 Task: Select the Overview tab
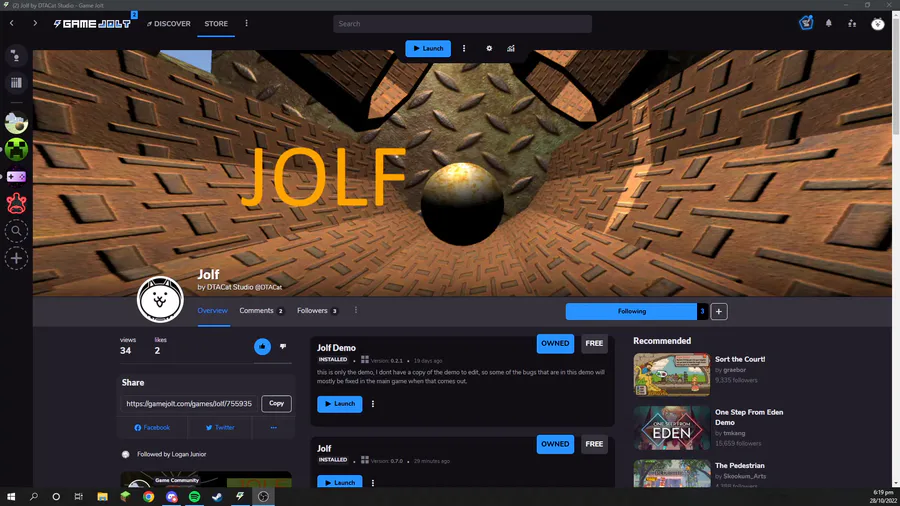tap(212, 310)
